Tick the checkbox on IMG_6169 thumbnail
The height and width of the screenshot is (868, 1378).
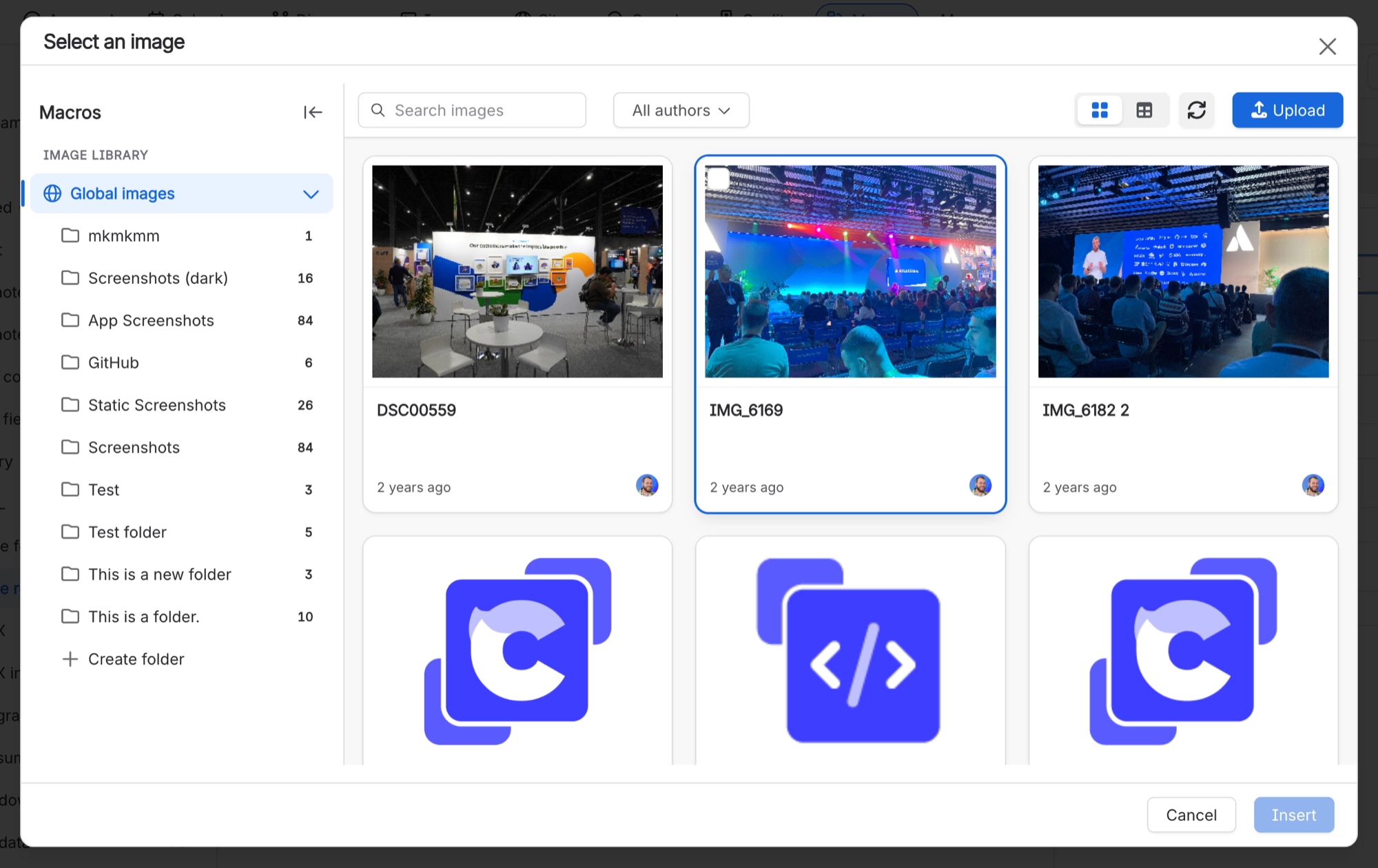tap(718, 178)
